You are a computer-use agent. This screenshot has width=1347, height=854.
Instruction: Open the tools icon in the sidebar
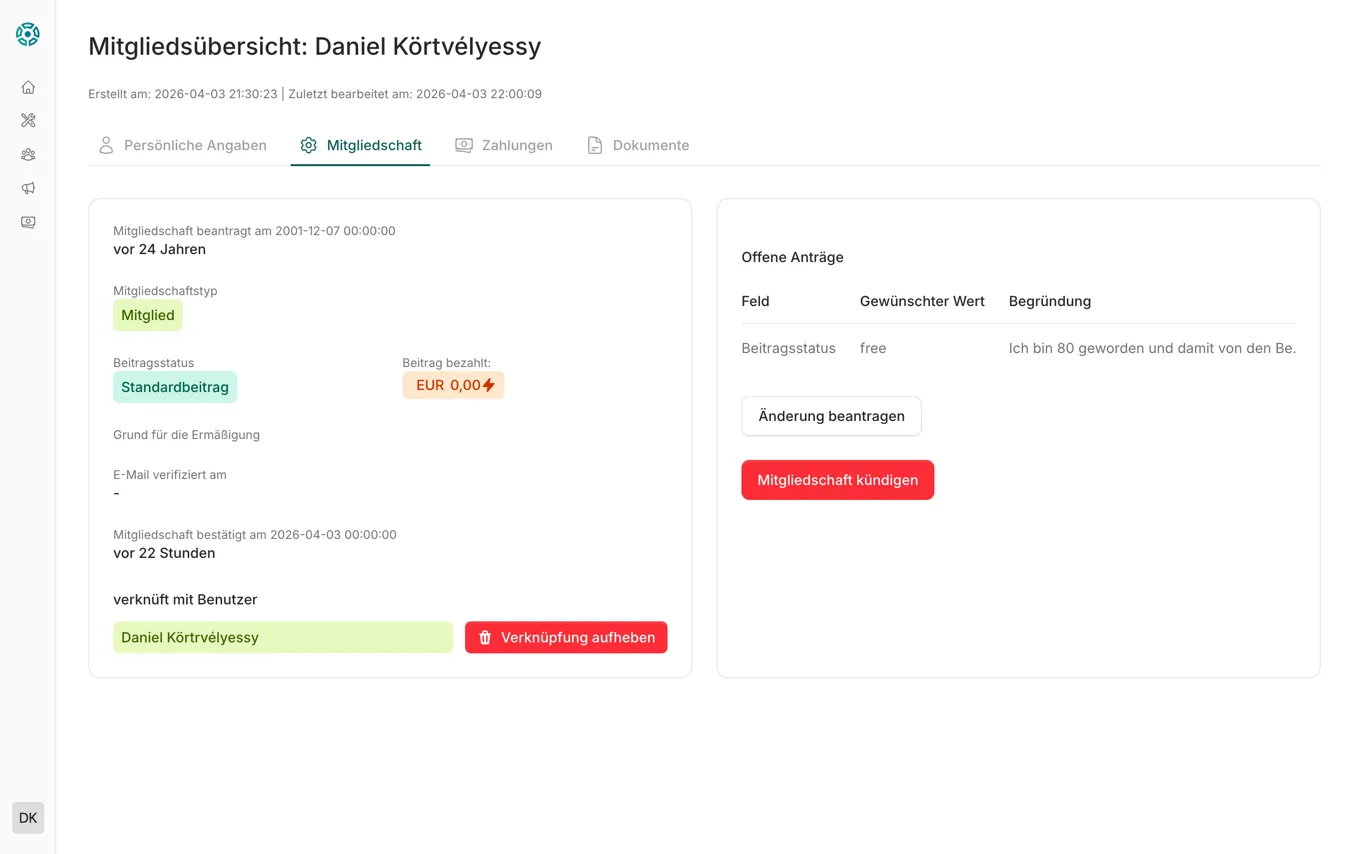click(x=28, y=120)
